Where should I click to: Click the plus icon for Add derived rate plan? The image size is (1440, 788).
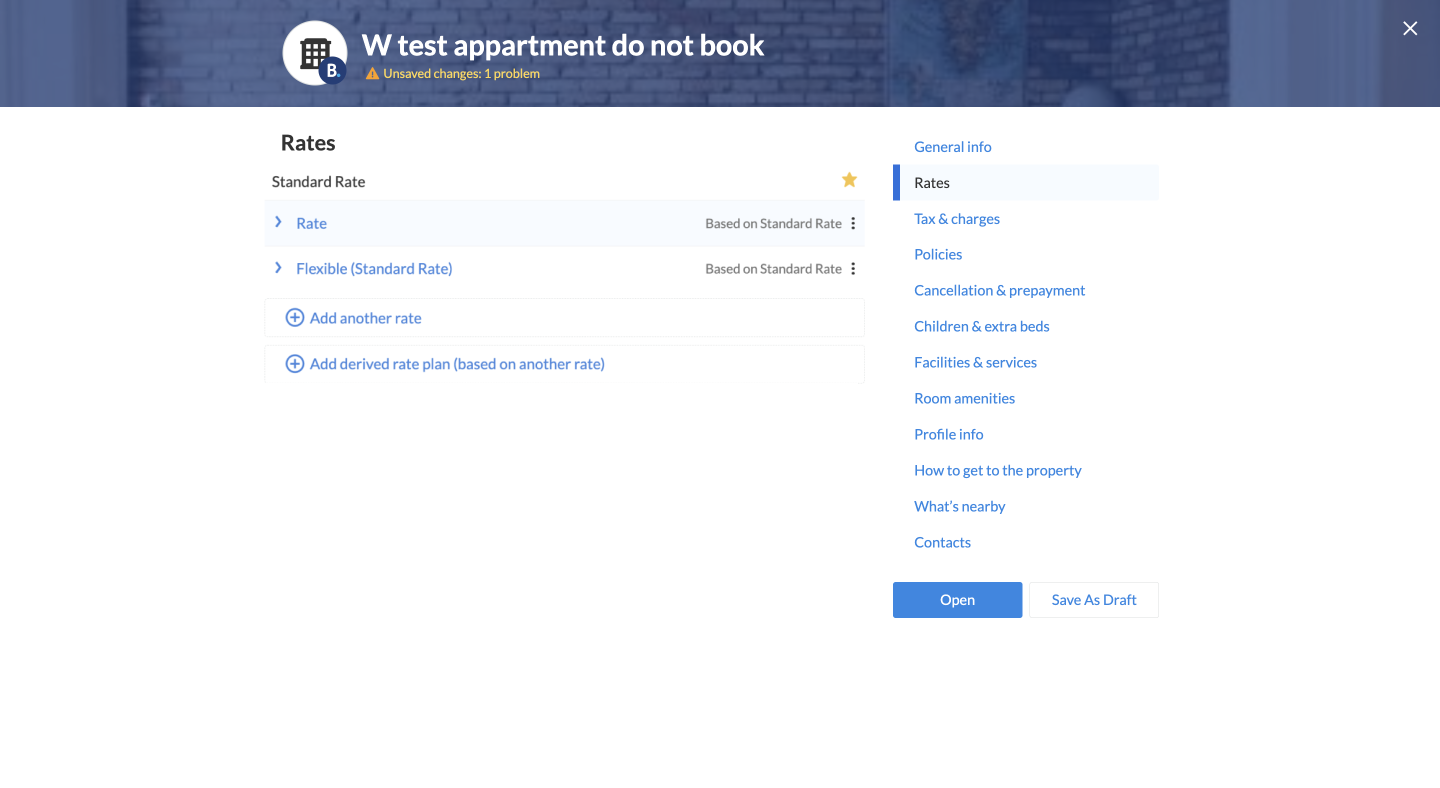295,364
